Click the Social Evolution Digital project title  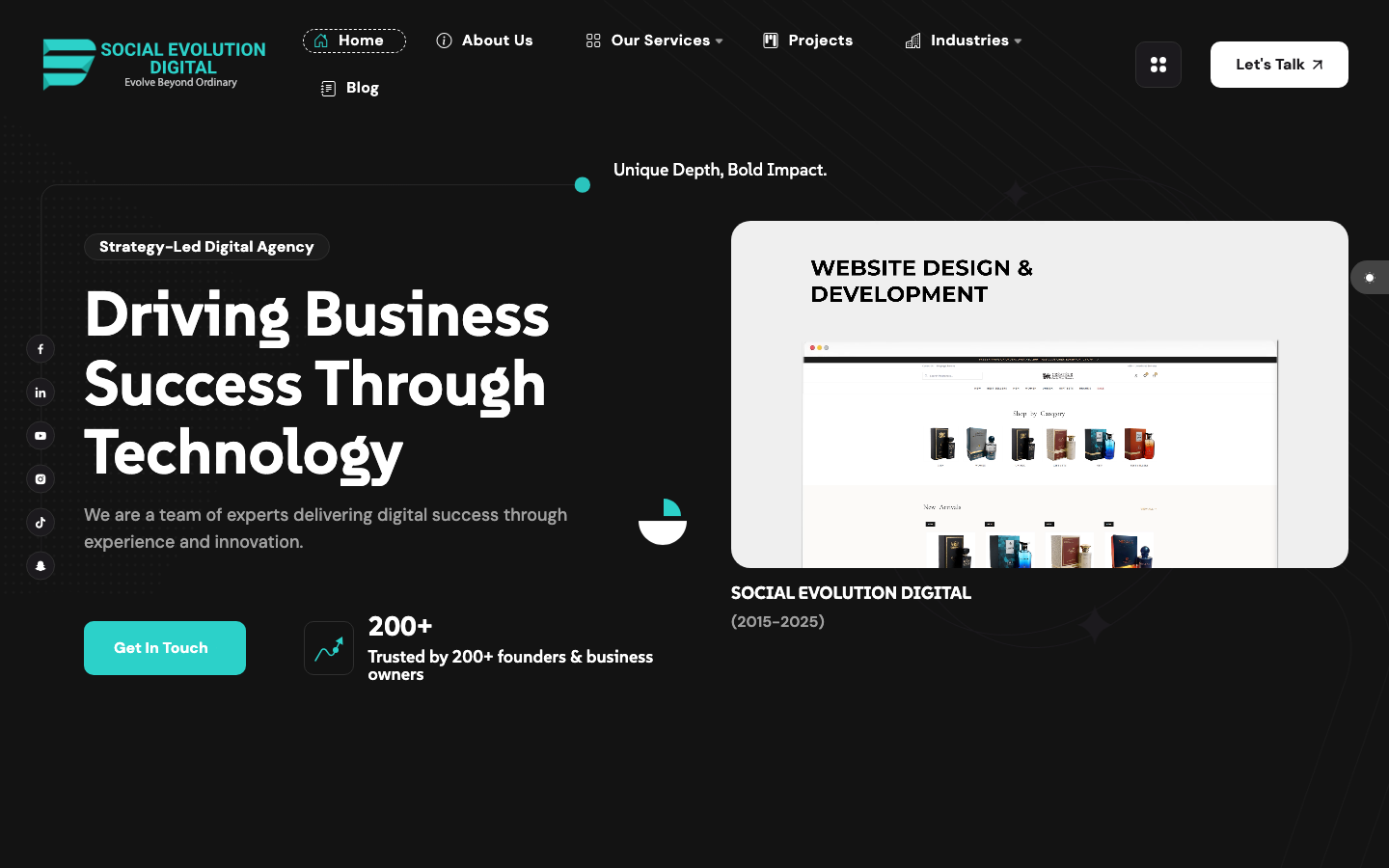point(851,593)
